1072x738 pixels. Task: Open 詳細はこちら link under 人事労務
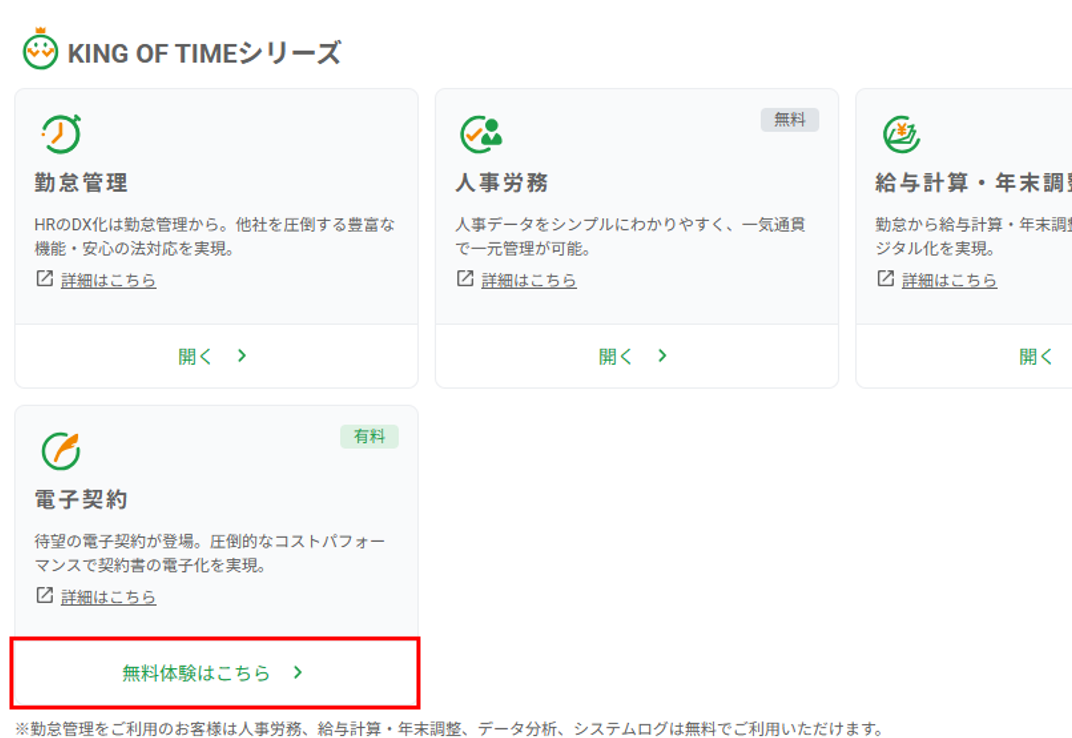[x=529, y=280]
